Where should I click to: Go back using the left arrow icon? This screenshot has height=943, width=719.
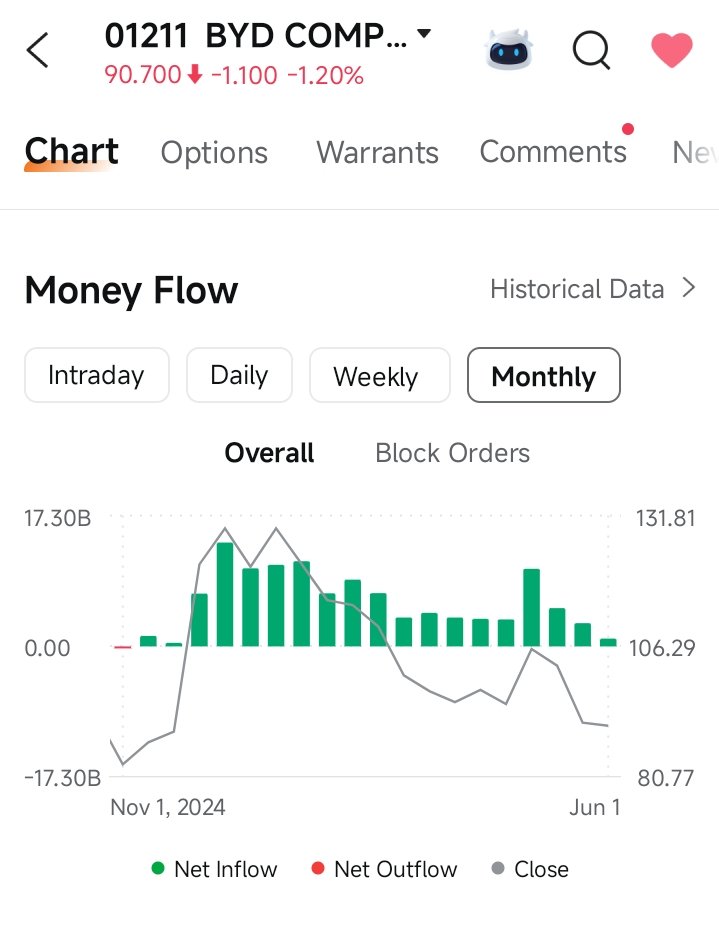tap(37, 50)
